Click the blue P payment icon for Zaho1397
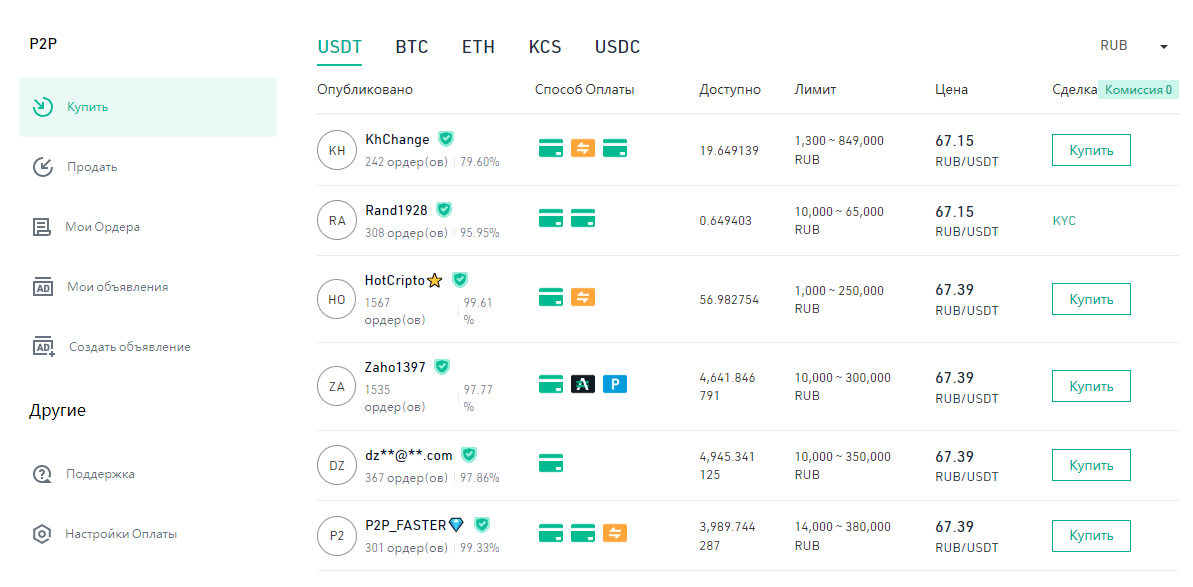This screenshot has width=1193, height=587. pyautogui.click(x=615, y=384)
